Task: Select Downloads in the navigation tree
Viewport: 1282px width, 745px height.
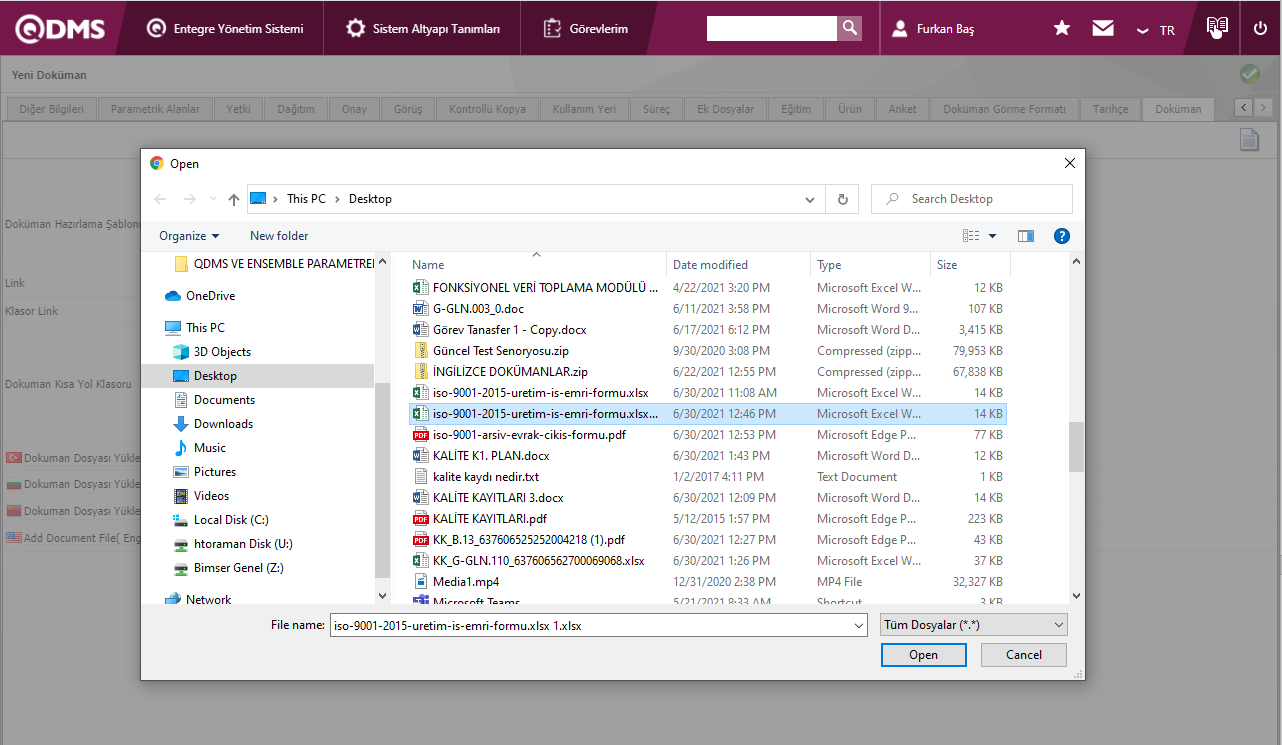Action: 223,424
